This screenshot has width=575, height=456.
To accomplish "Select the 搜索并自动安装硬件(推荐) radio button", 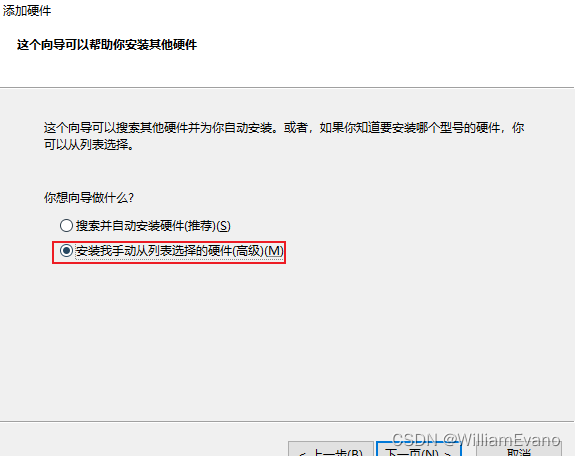I will pyautogui.click(x=66, y=226).
